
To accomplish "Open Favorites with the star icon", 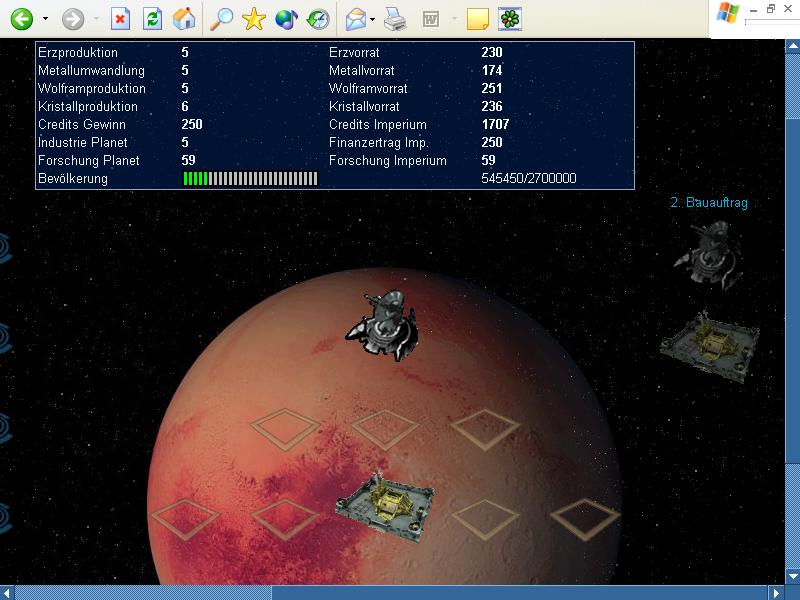I will 254,19.
